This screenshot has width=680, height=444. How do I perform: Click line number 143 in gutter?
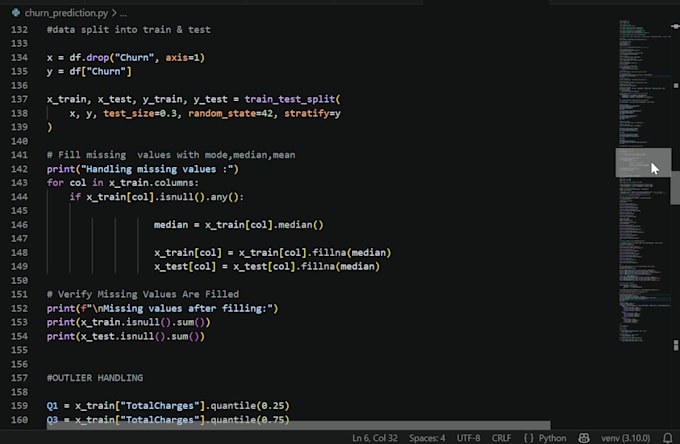20,183
